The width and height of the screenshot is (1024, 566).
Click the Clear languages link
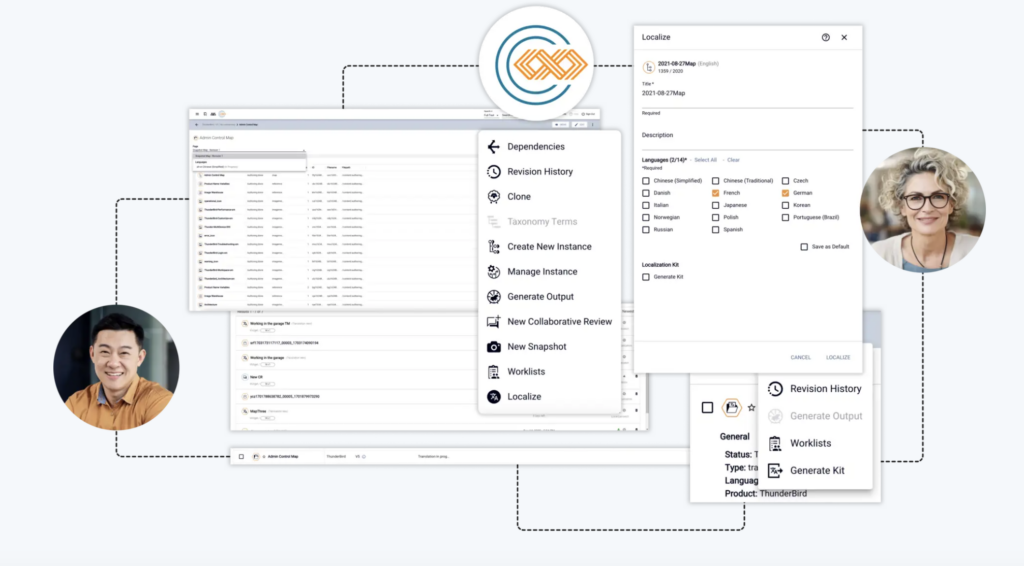(733, 160)
